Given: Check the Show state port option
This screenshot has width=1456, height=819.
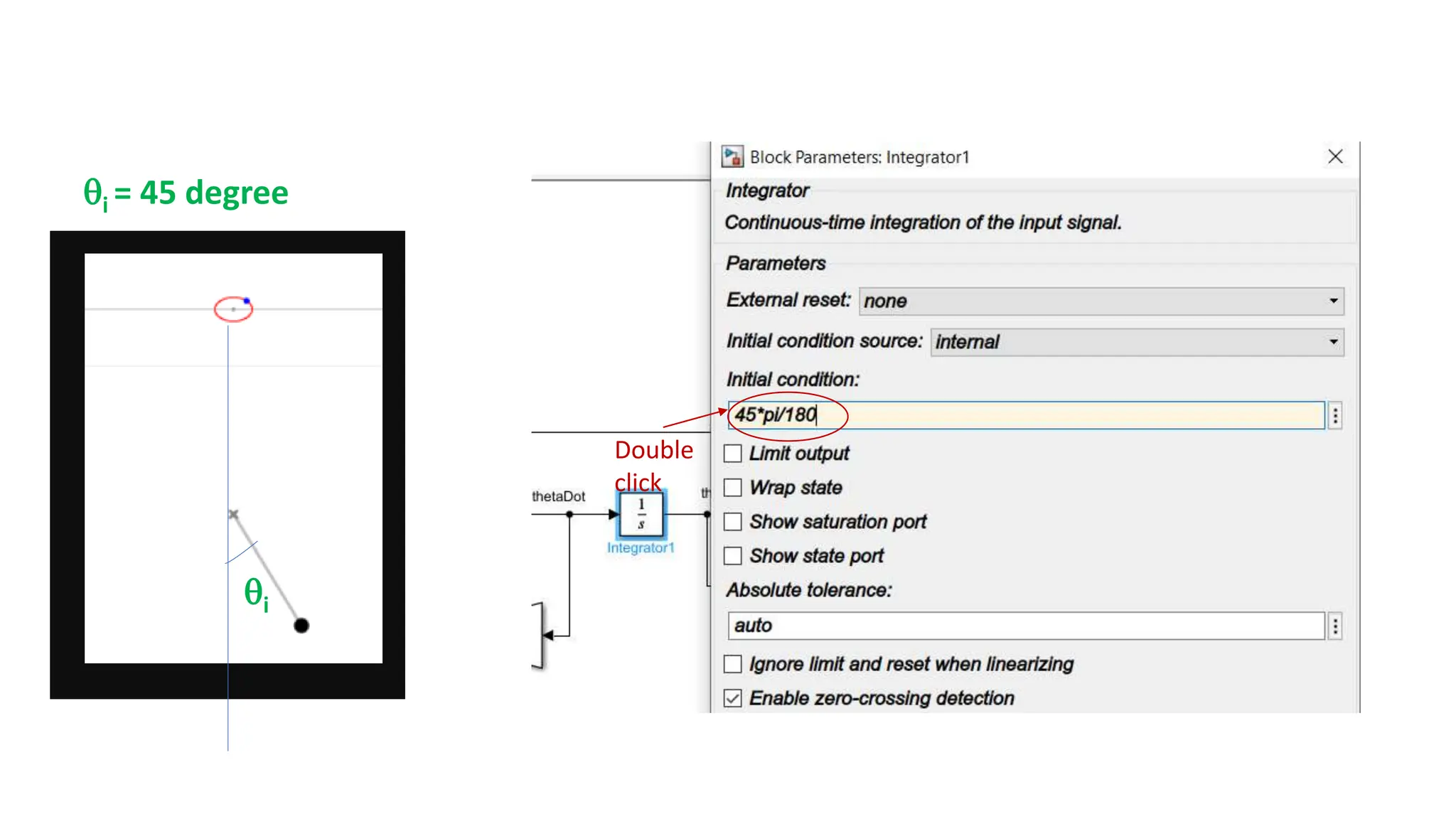Looking at the screenshot, I should 732,556.
